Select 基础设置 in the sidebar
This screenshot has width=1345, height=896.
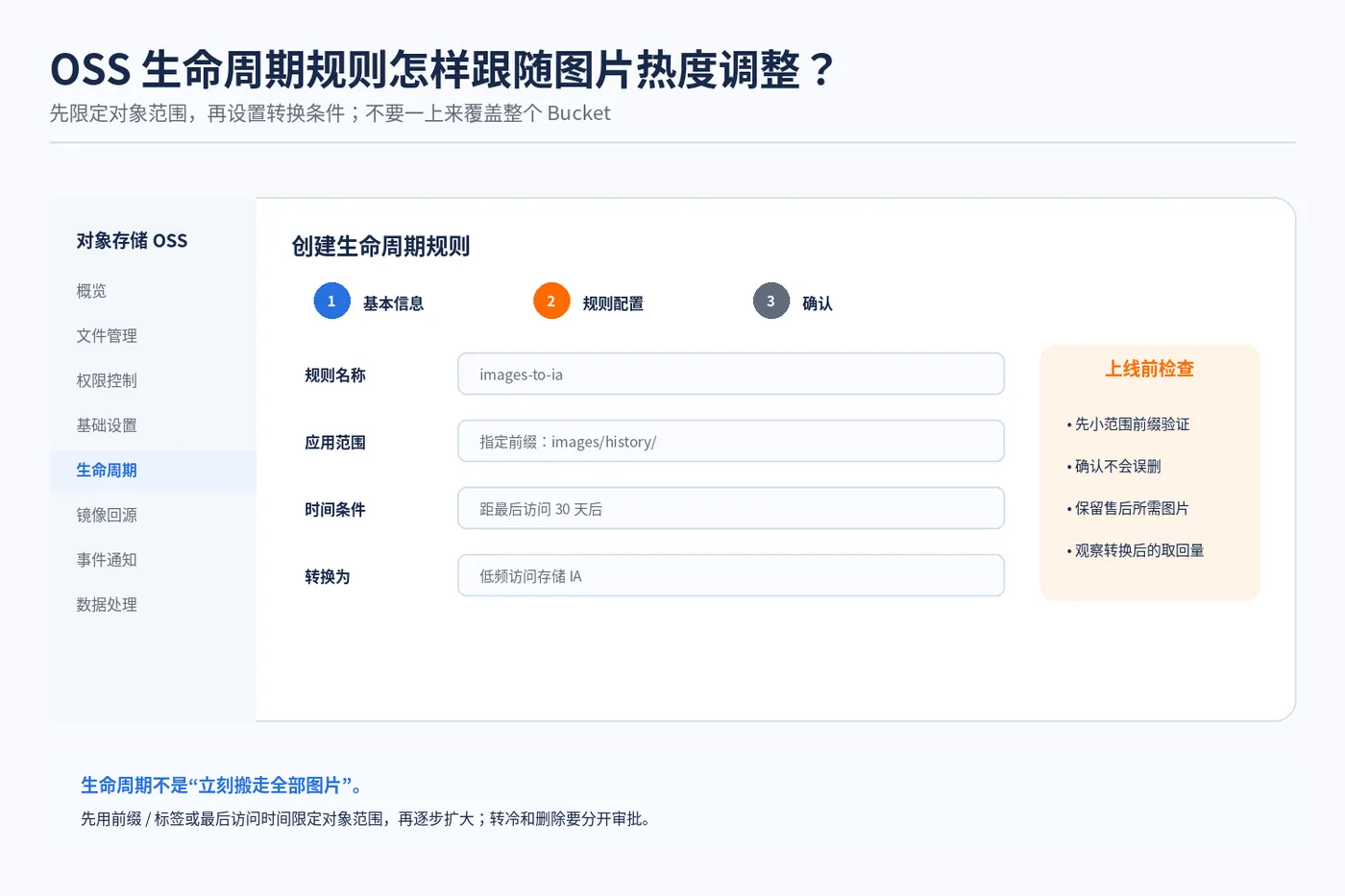point(107,425)
